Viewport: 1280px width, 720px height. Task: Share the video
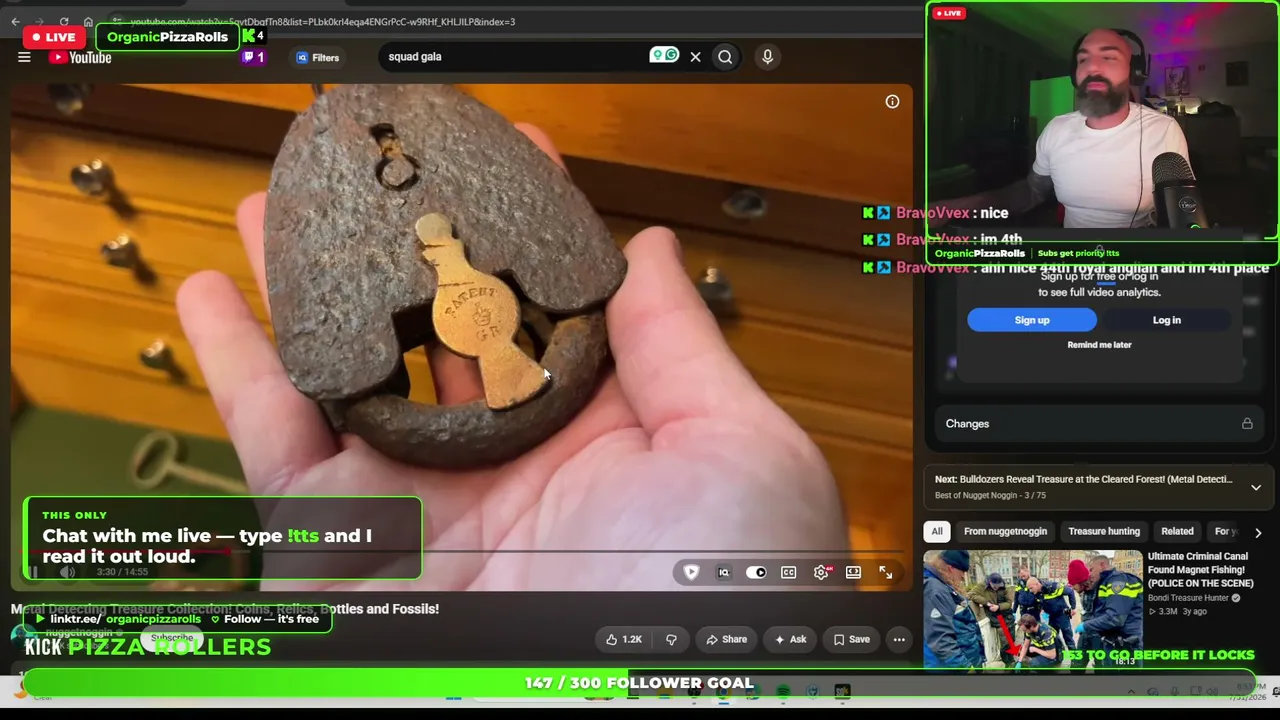point(726,639)
